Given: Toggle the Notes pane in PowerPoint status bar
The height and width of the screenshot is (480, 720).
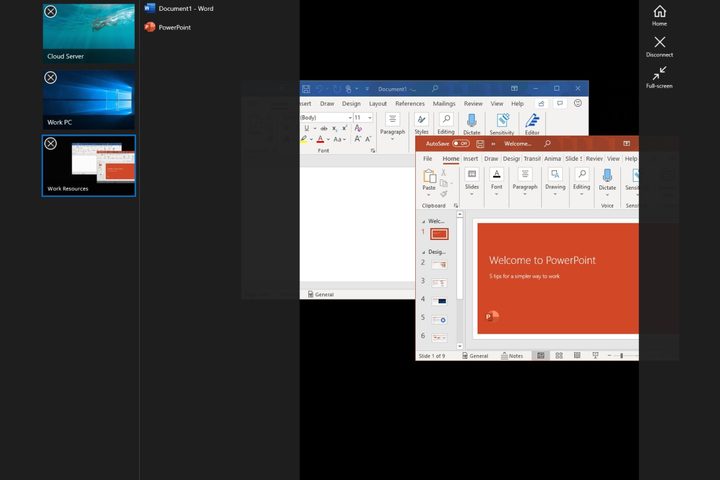Looking at the screenshot, I should (x=510, y=355).
